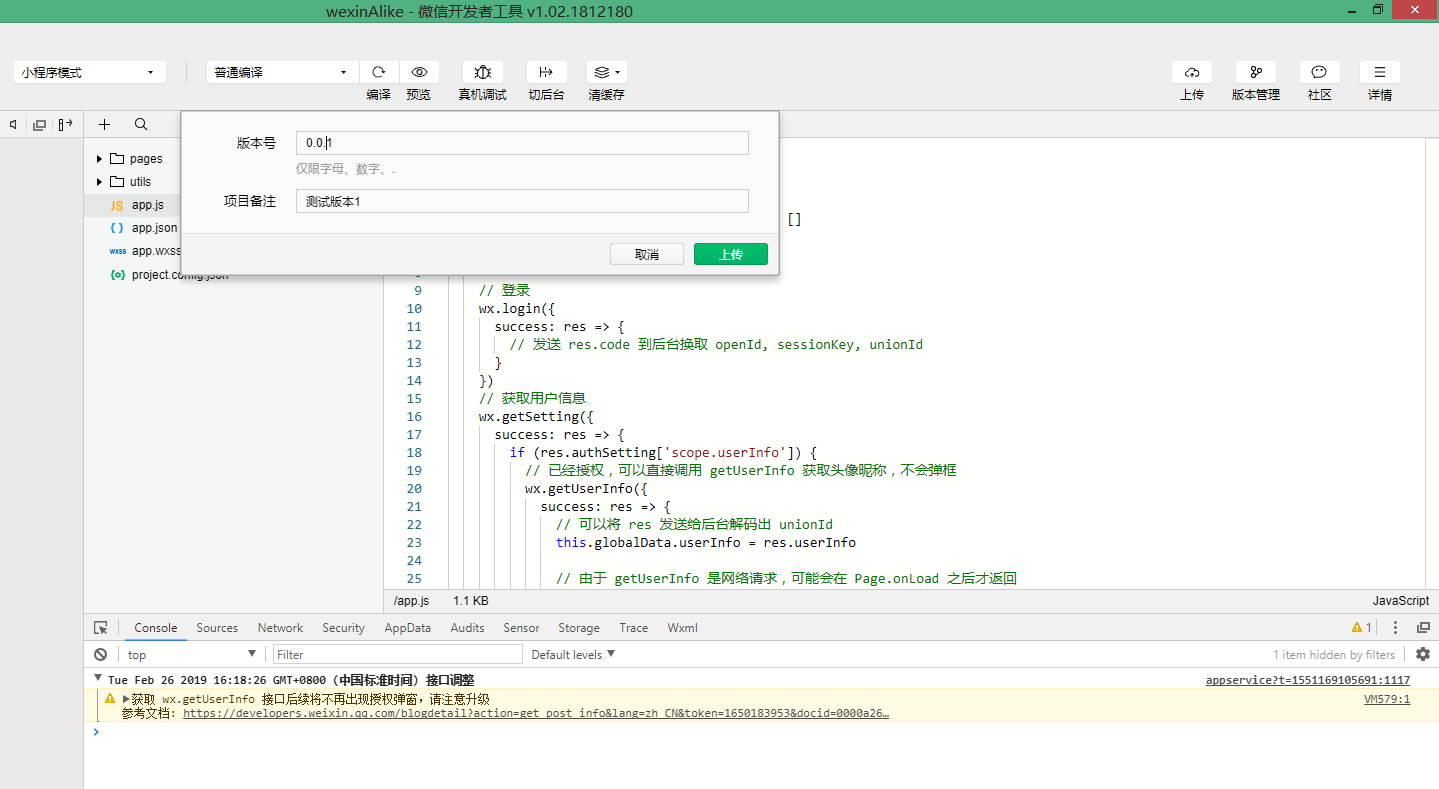The height and width of the screenshot is (789, 1439).
Task: Click the 1.1 KB file size label
Action: tap(471, 601)
